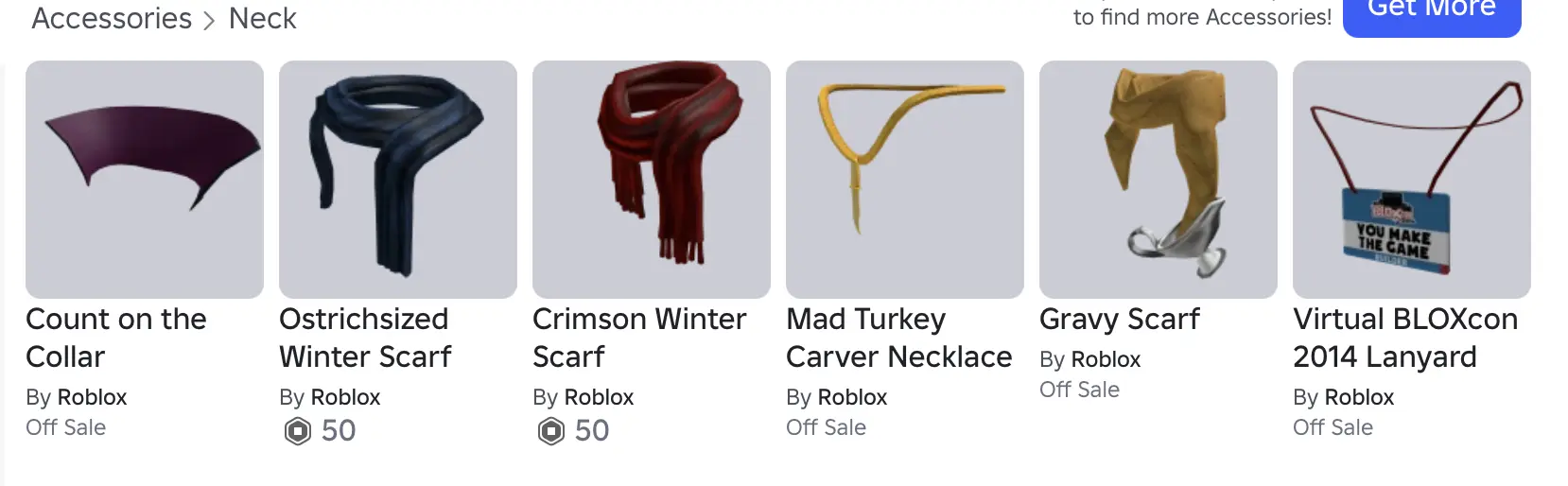Select the Crimson Winter Scarf thumbnail

tap(652, 180)
